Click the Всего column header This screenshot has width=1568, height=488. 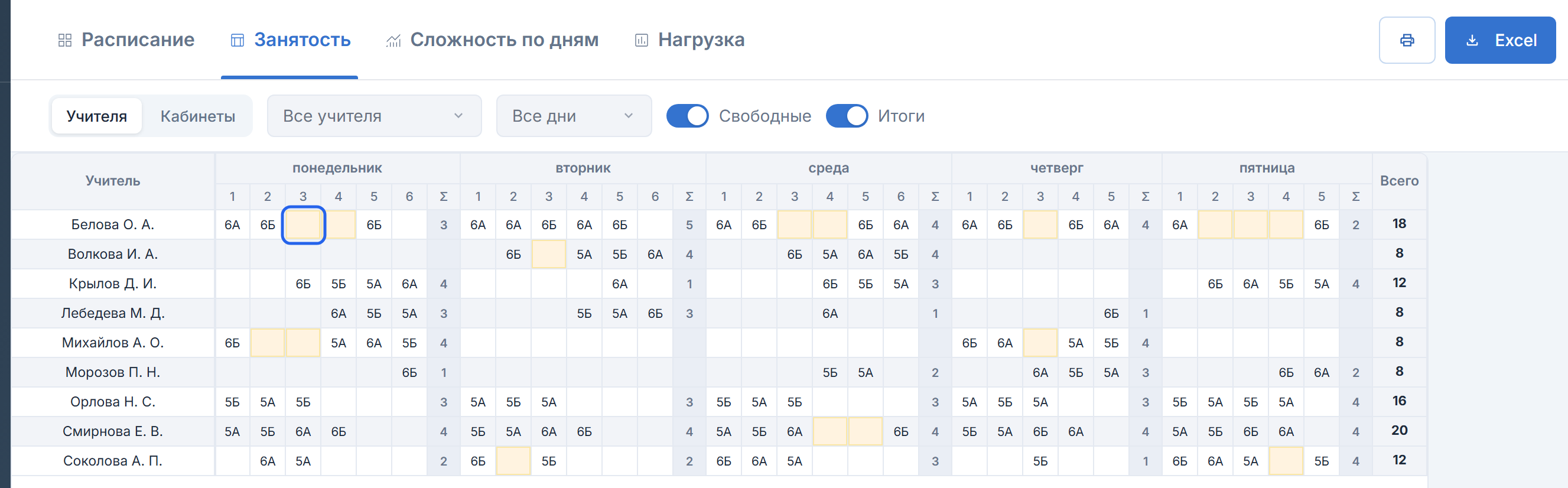click(1399, 181)
